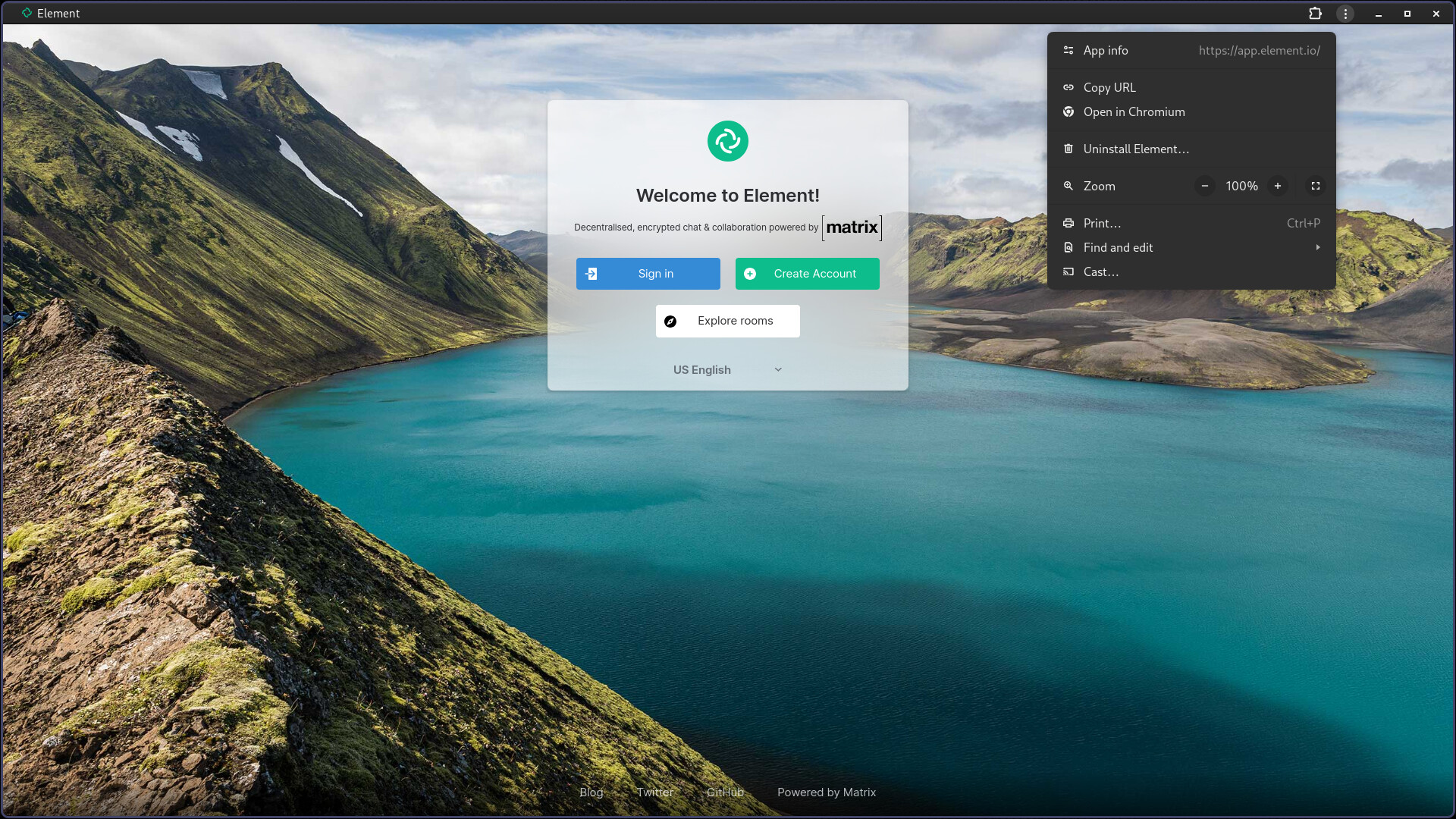Expand the Find and edit submenu

point(1118,247)
